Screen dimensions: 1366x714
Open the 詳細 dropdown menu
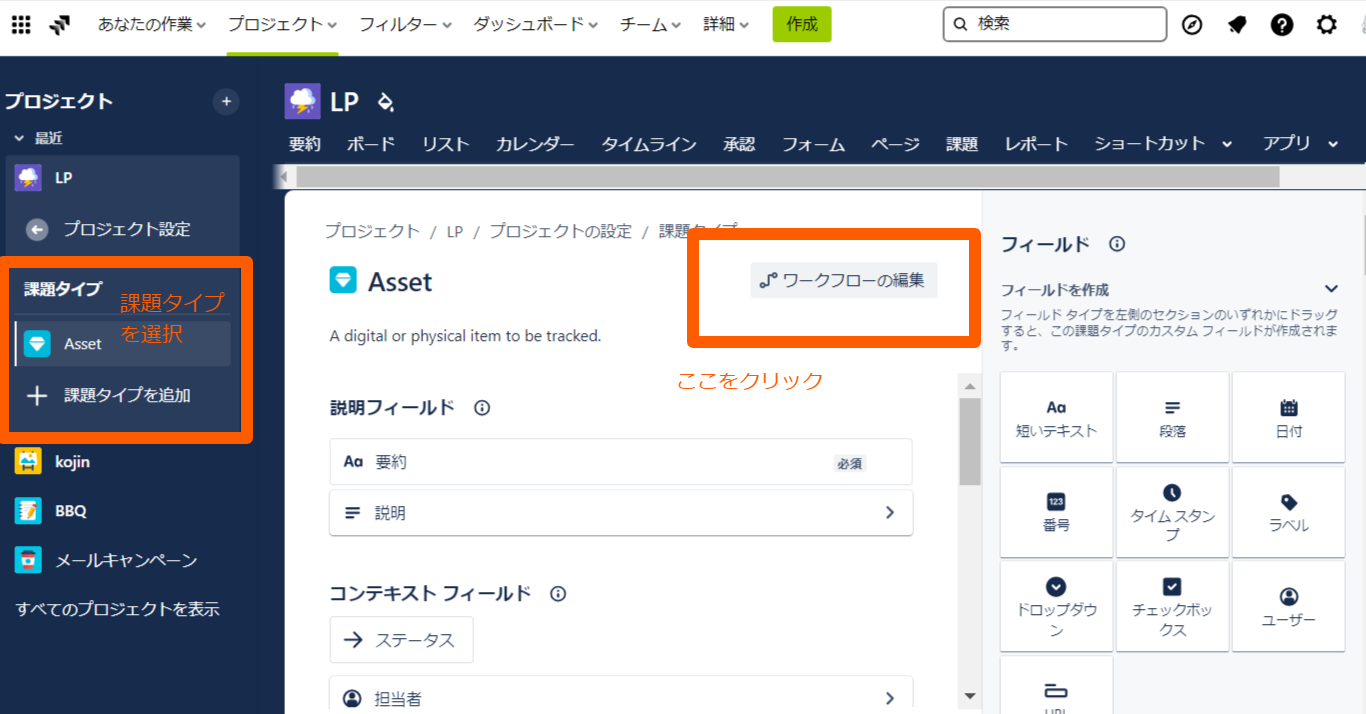click(x=726, y=25)
